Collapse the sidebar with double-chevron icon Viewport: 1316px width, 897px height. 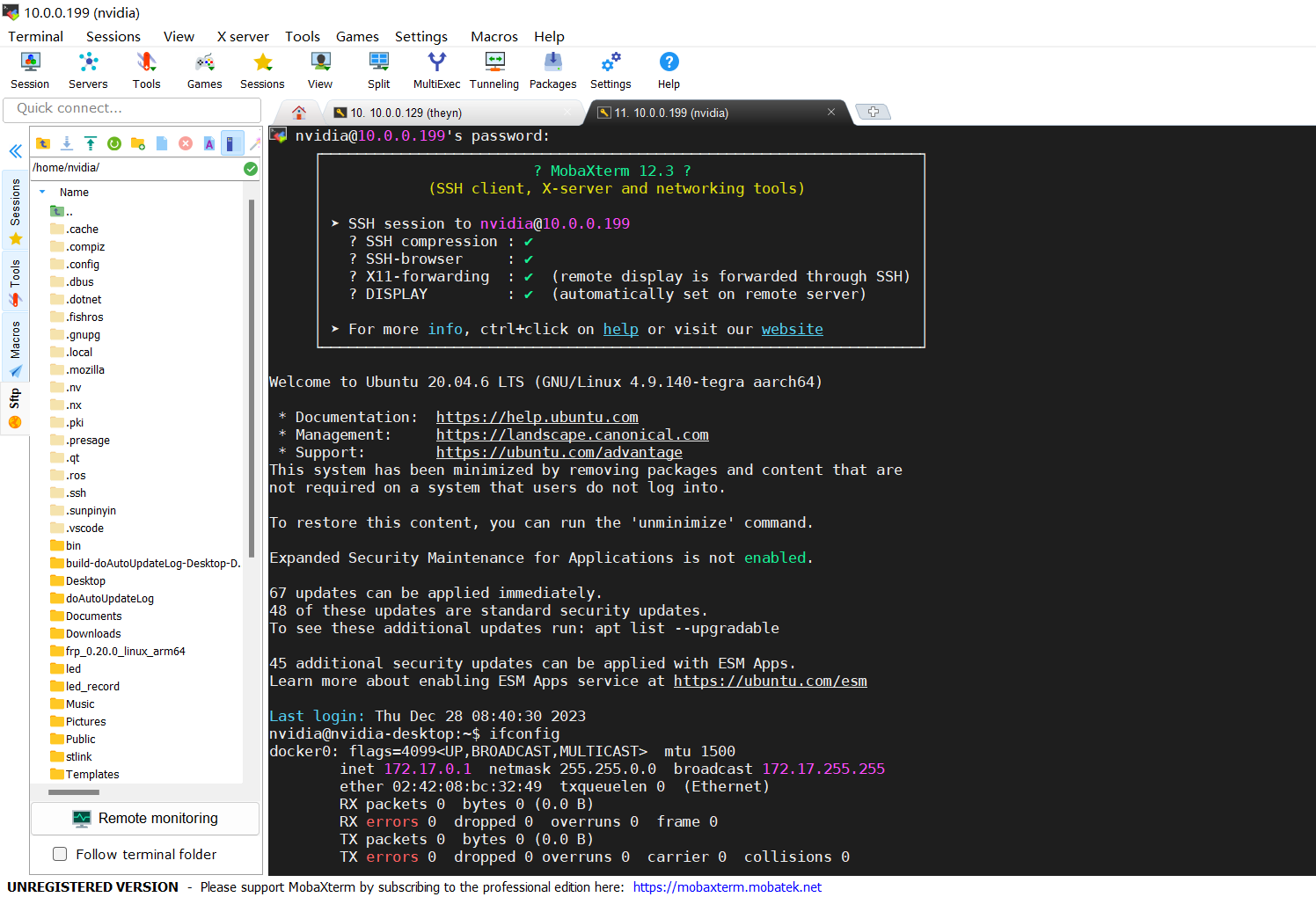point(15,151)
